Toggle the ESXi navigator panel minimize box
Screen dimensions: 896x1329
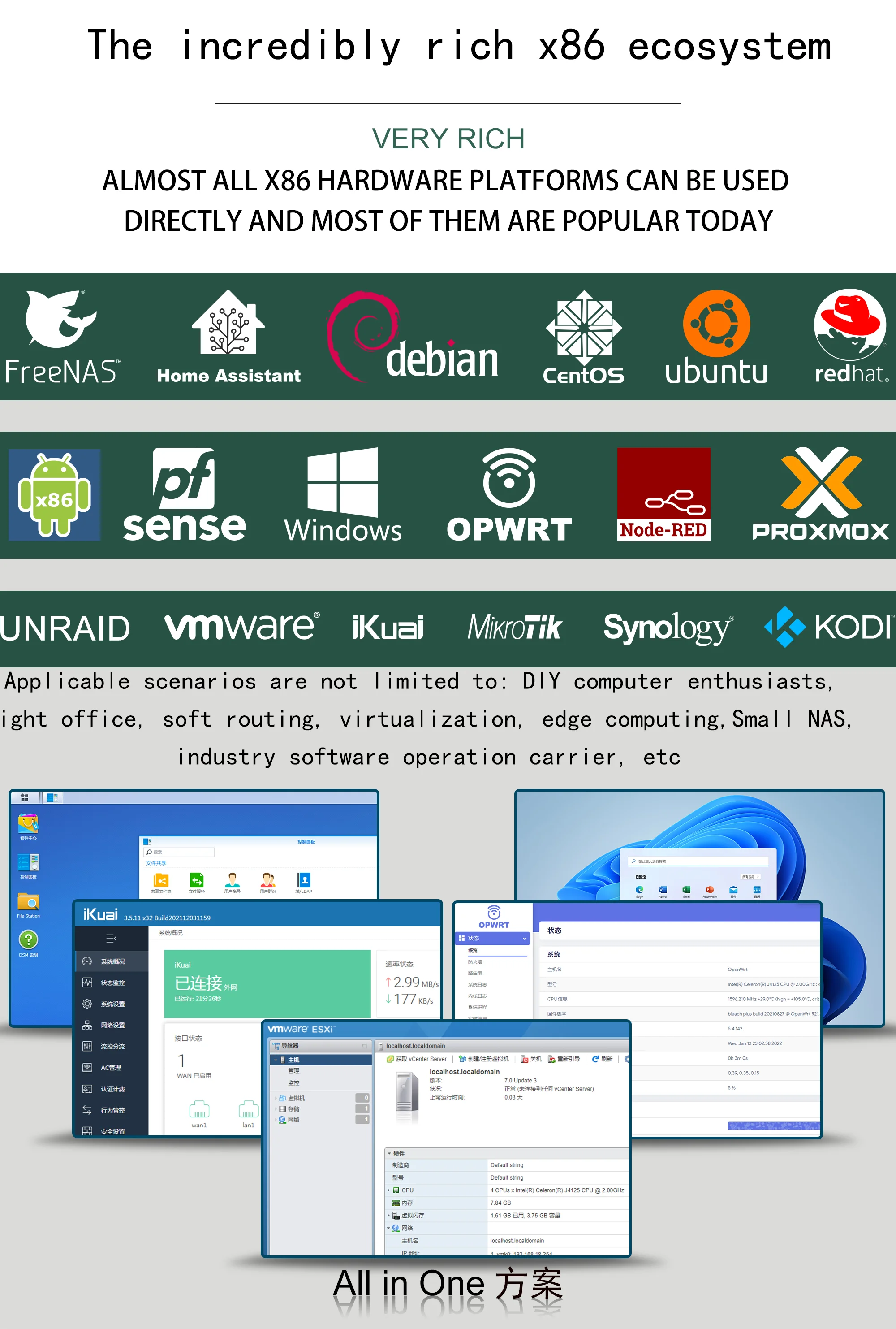point(364,1046)
